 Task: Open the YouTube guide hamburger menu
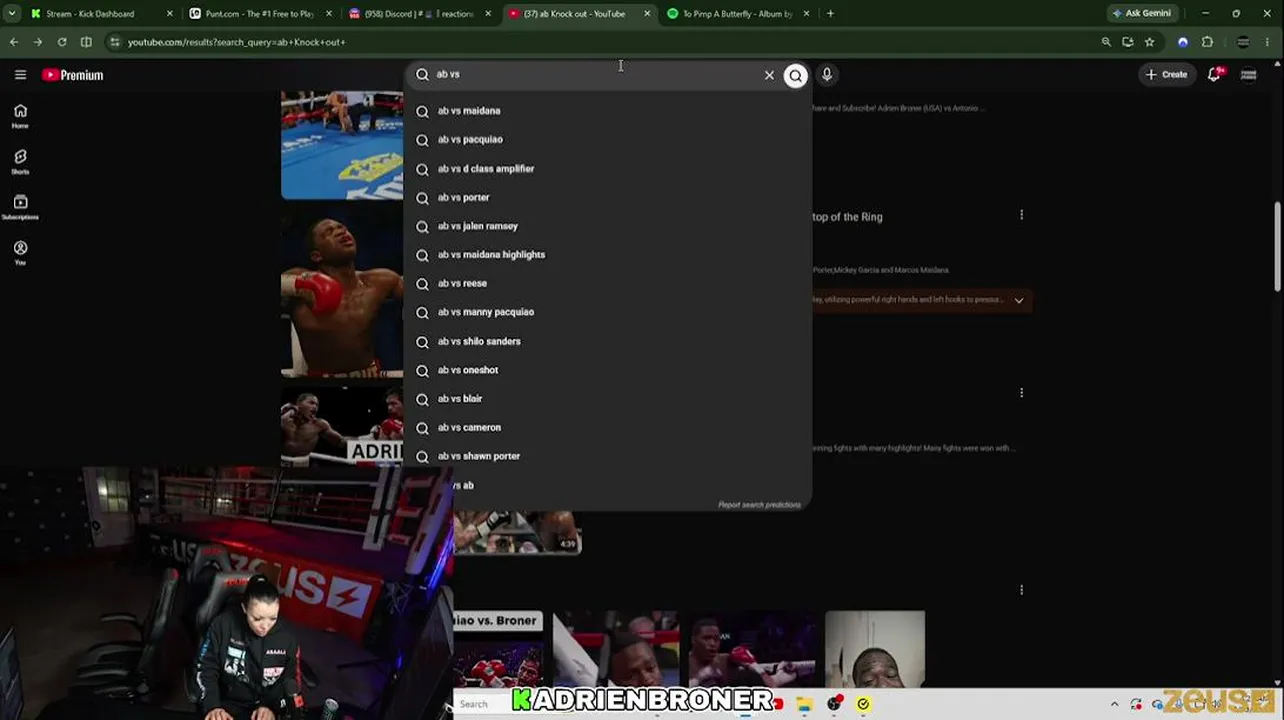[20, 75]
